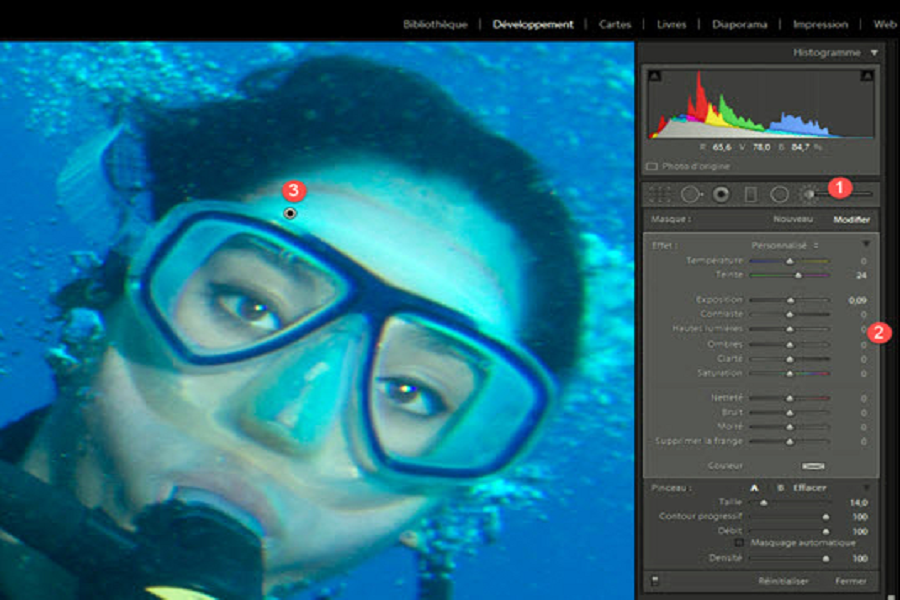
Task: Select the Red Eye correction tool
Action: coord(720,194)
